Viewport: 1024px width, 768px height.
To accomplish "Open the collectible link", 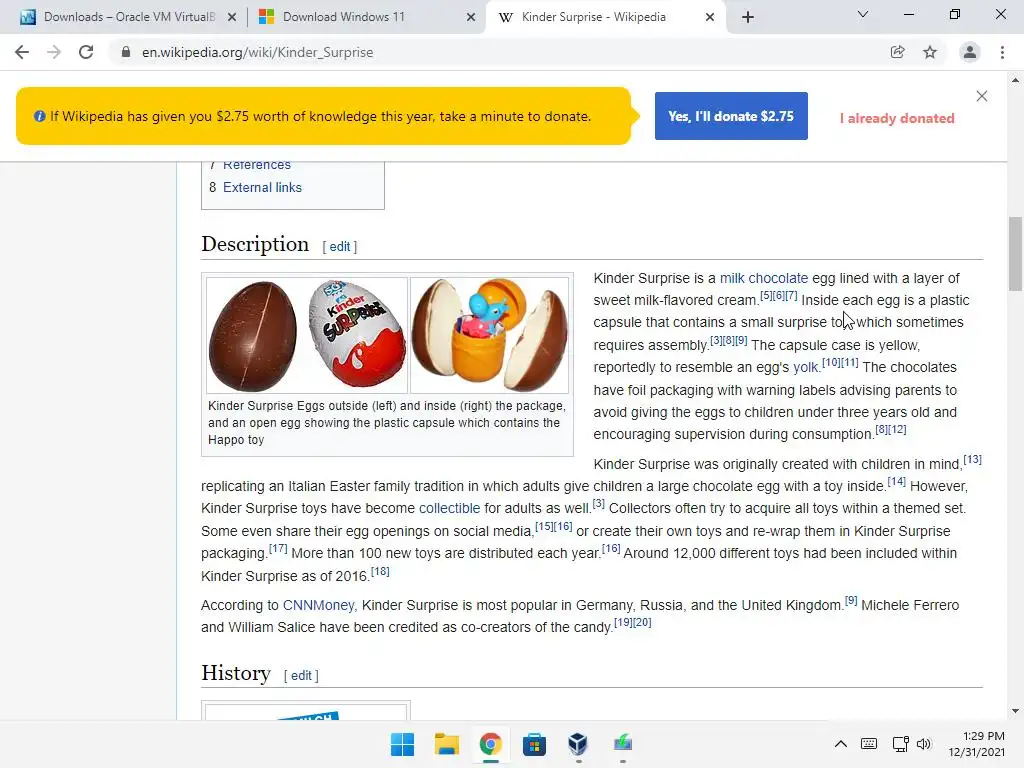I will [x=449, y=508].
